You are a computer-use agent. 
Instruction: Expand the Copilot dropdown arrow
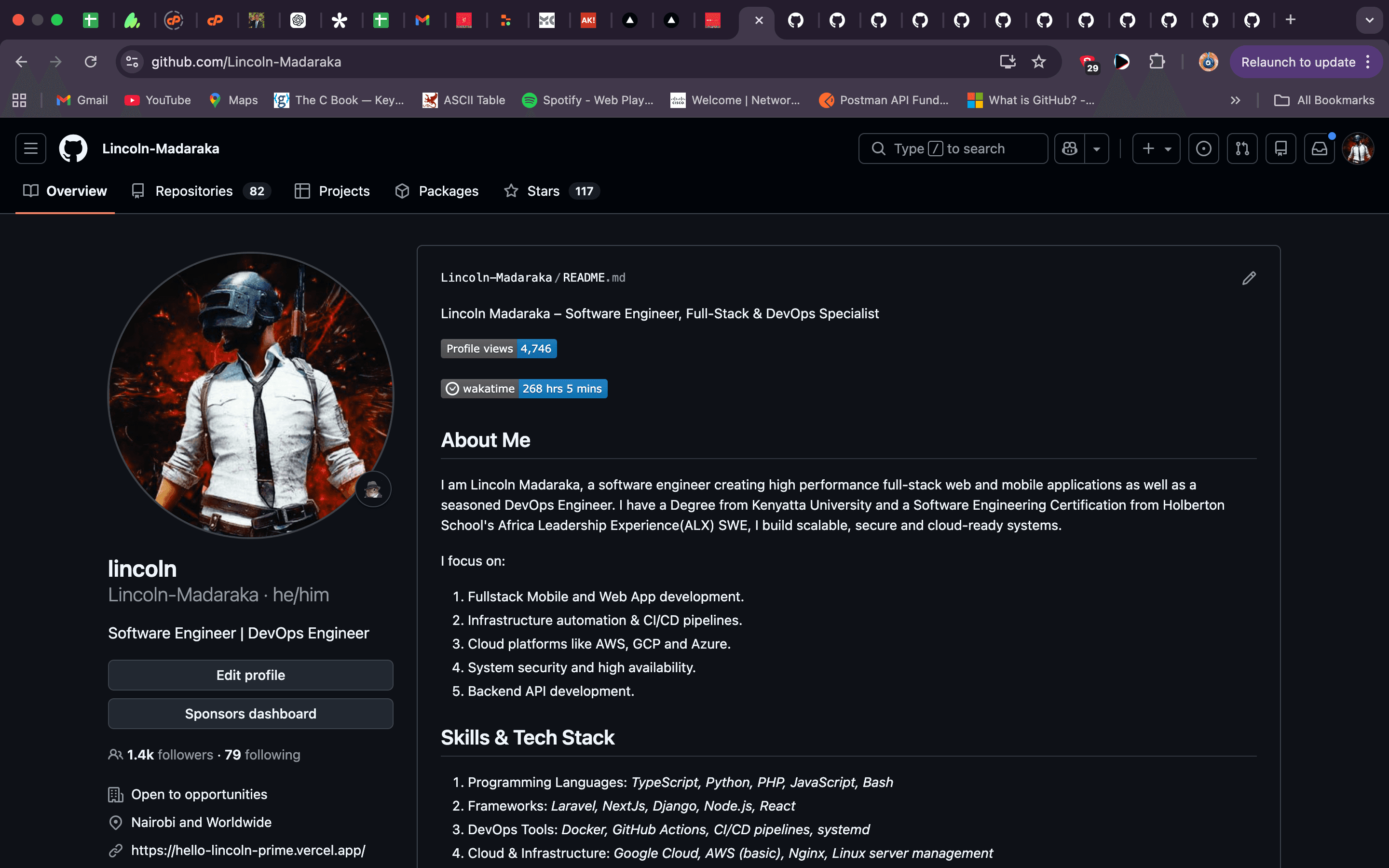[x=1096, y=149]
